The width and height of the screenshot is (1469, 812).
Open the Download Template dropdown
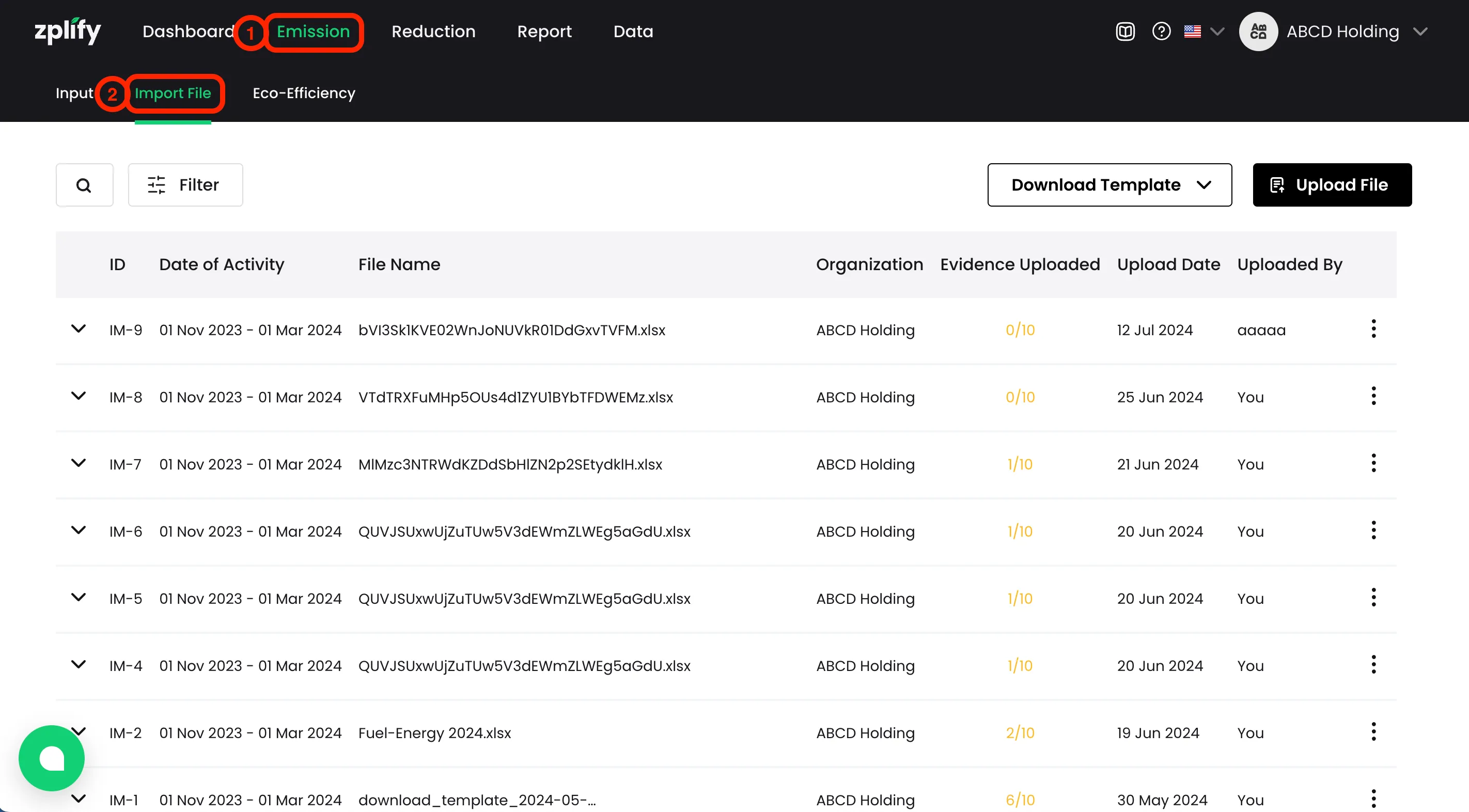pyautogui.click(x=1109, y=185)
